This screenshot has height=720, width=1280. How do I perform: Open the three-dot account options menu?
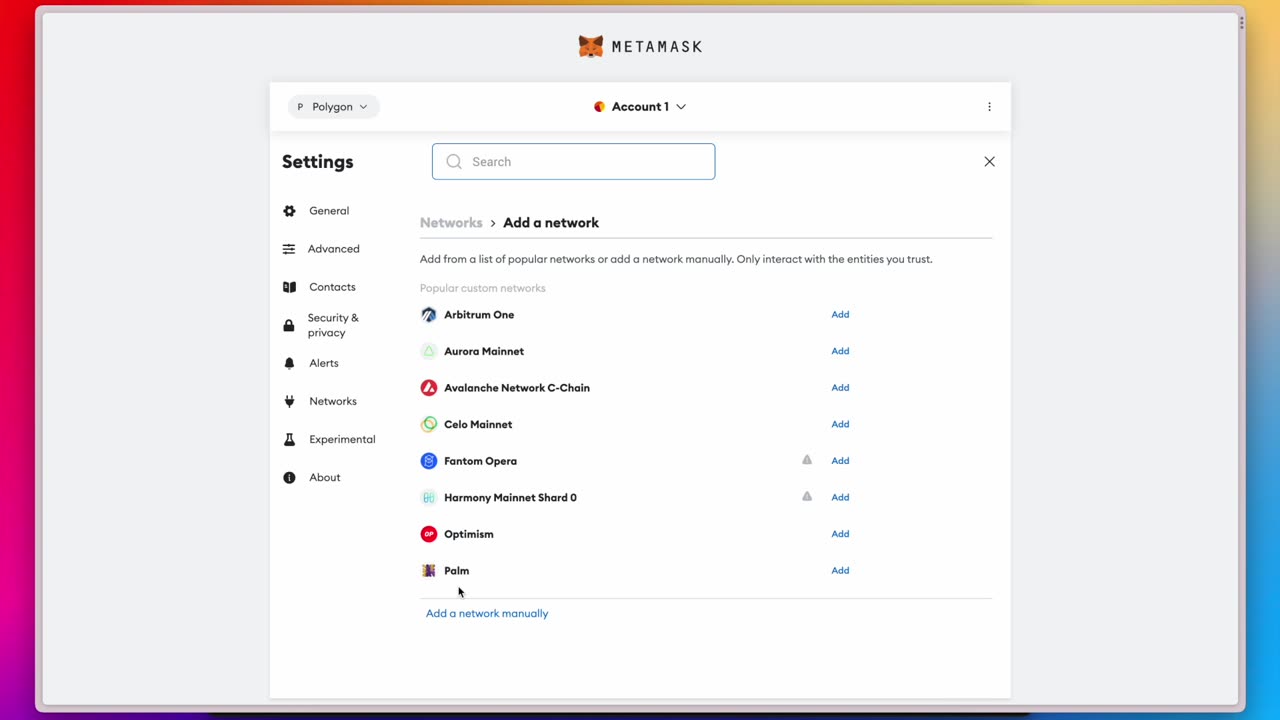[x=989, y=107]
